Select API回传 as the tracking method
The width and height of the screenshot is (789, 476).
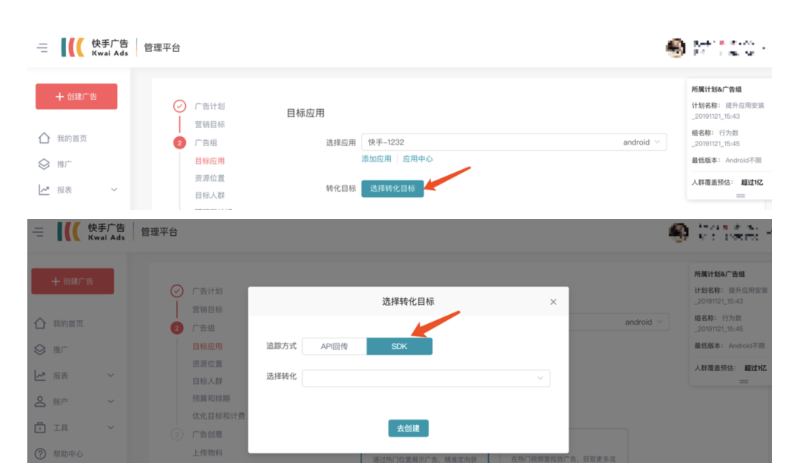tap(334, 346)
